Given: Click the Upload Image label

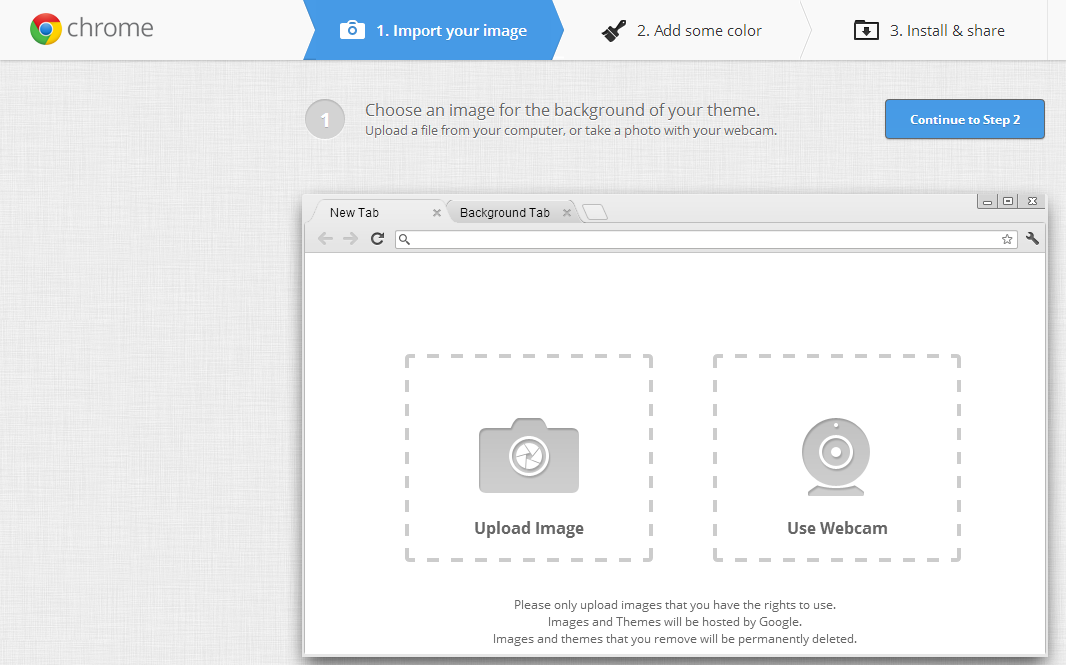Looking at the screenshot, I should pyautogui.click(x=529, y=528).
